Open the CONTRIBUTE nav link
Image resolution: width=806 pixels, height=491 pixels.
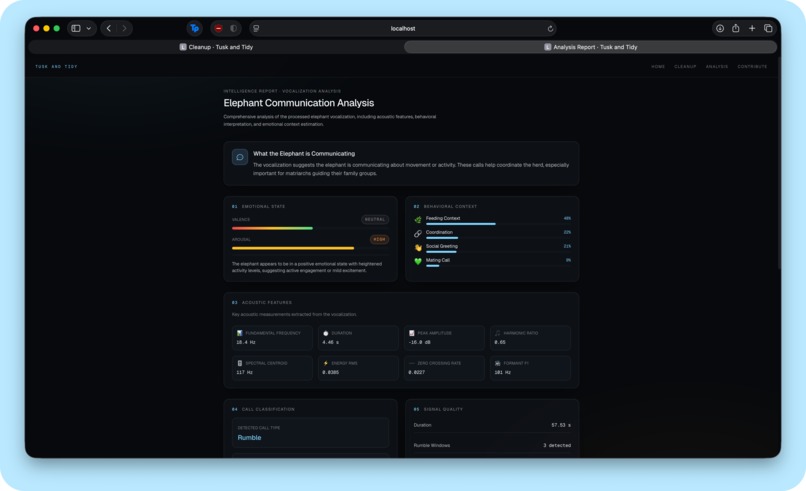click(x=752, y=66)
